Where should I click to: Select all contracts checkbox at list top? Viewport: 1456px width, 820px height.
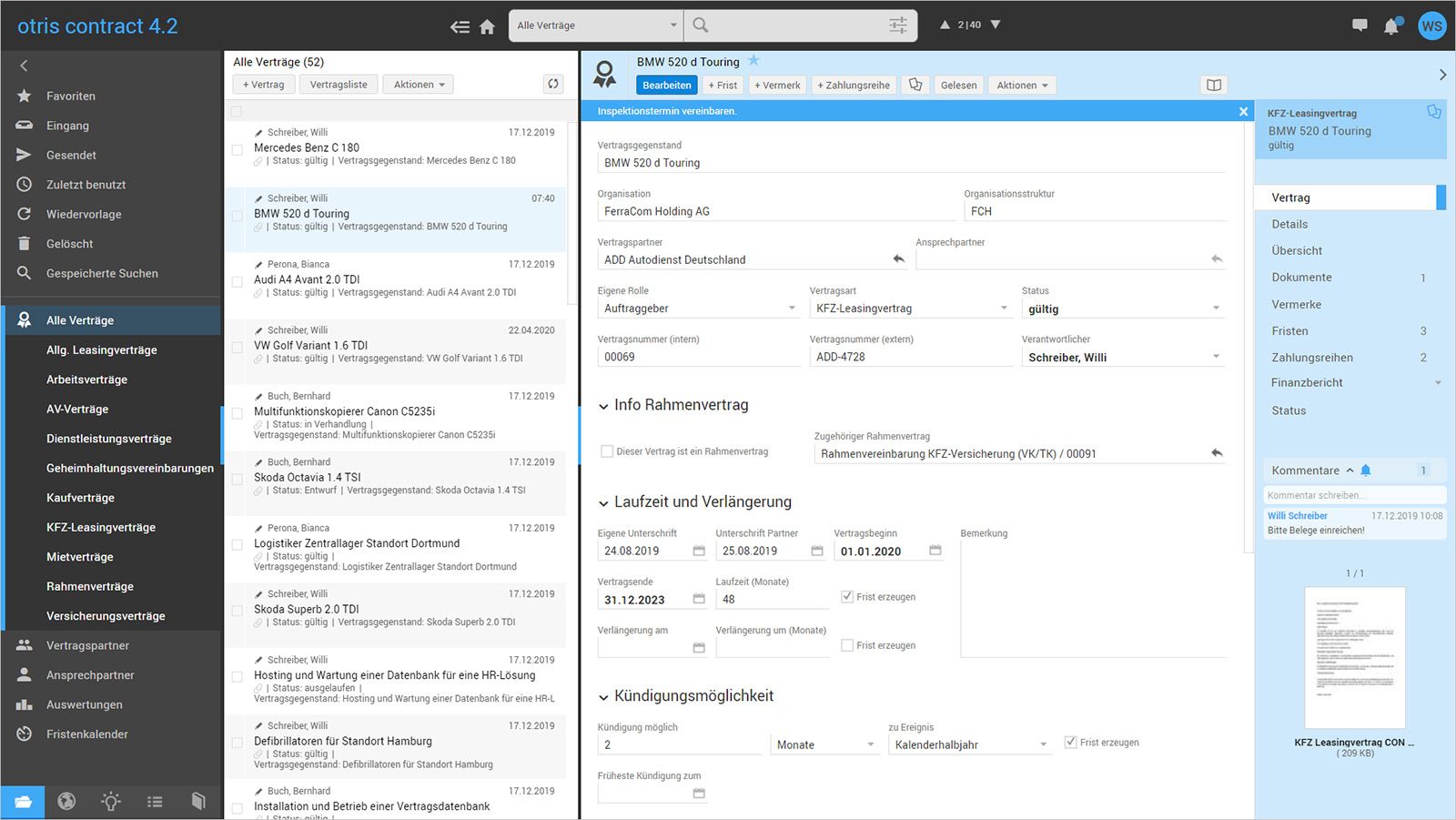point(237,112)
